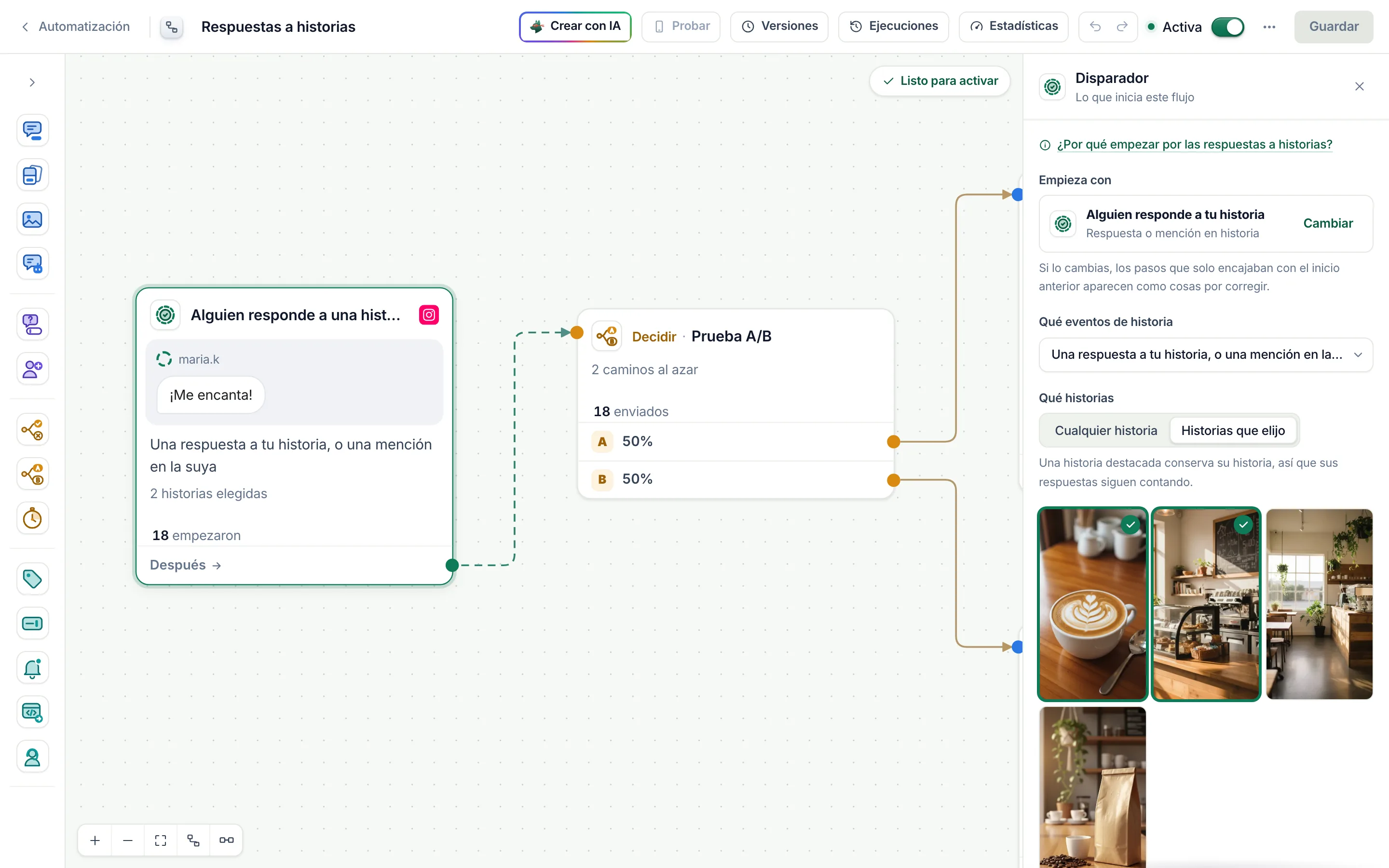Open the Estadísticas tab
The width and height of the screenshot is (1389, 868).
[x=1013, y=27]
